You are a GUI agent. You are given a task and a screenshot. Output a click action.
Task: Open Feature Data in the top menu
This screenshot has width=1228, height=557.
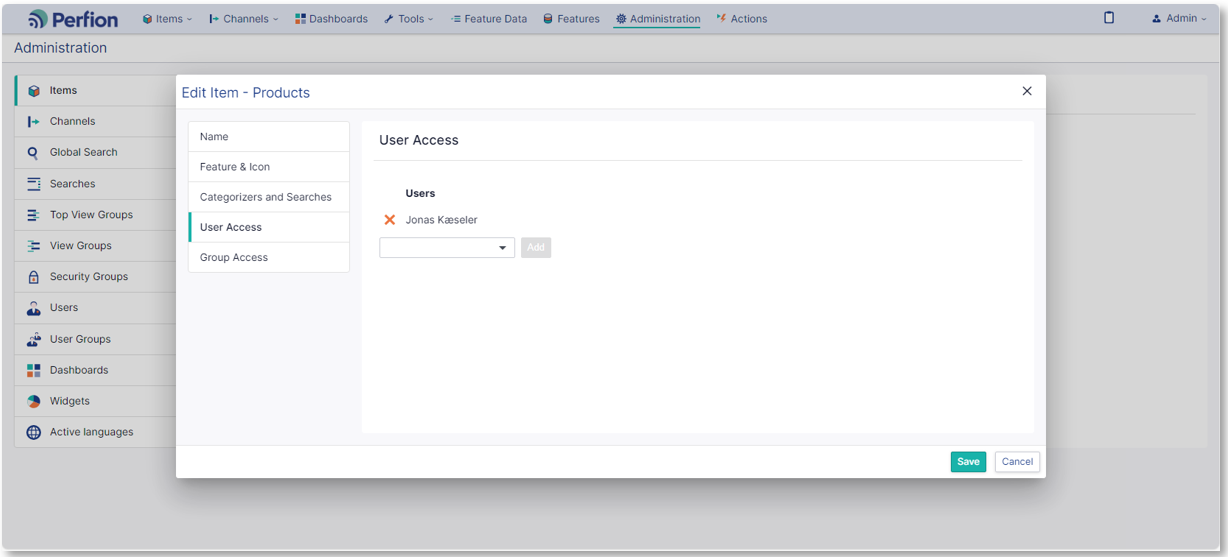pos(489,19)
